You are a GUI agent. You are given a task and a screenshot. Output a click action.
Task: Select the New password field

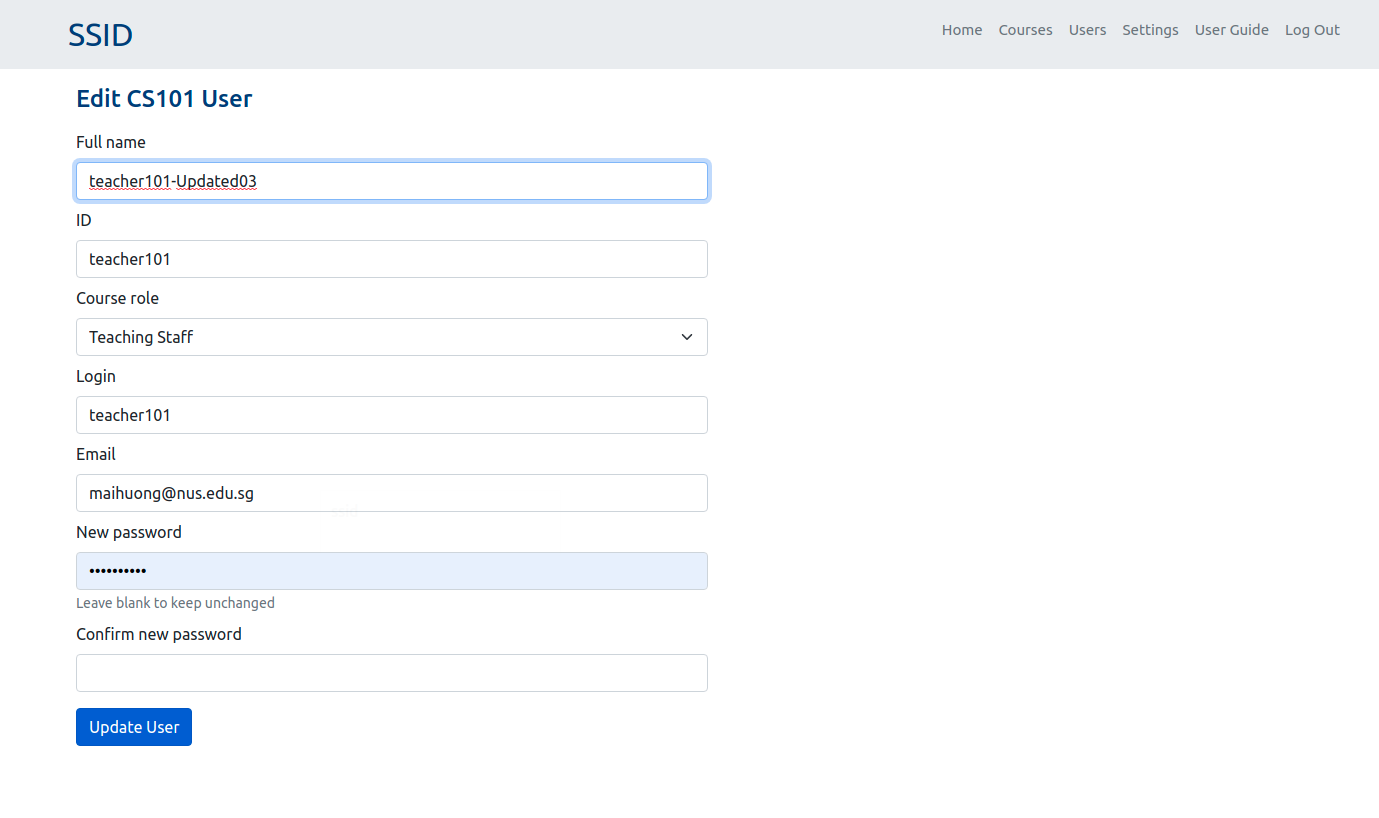(392, 571)
